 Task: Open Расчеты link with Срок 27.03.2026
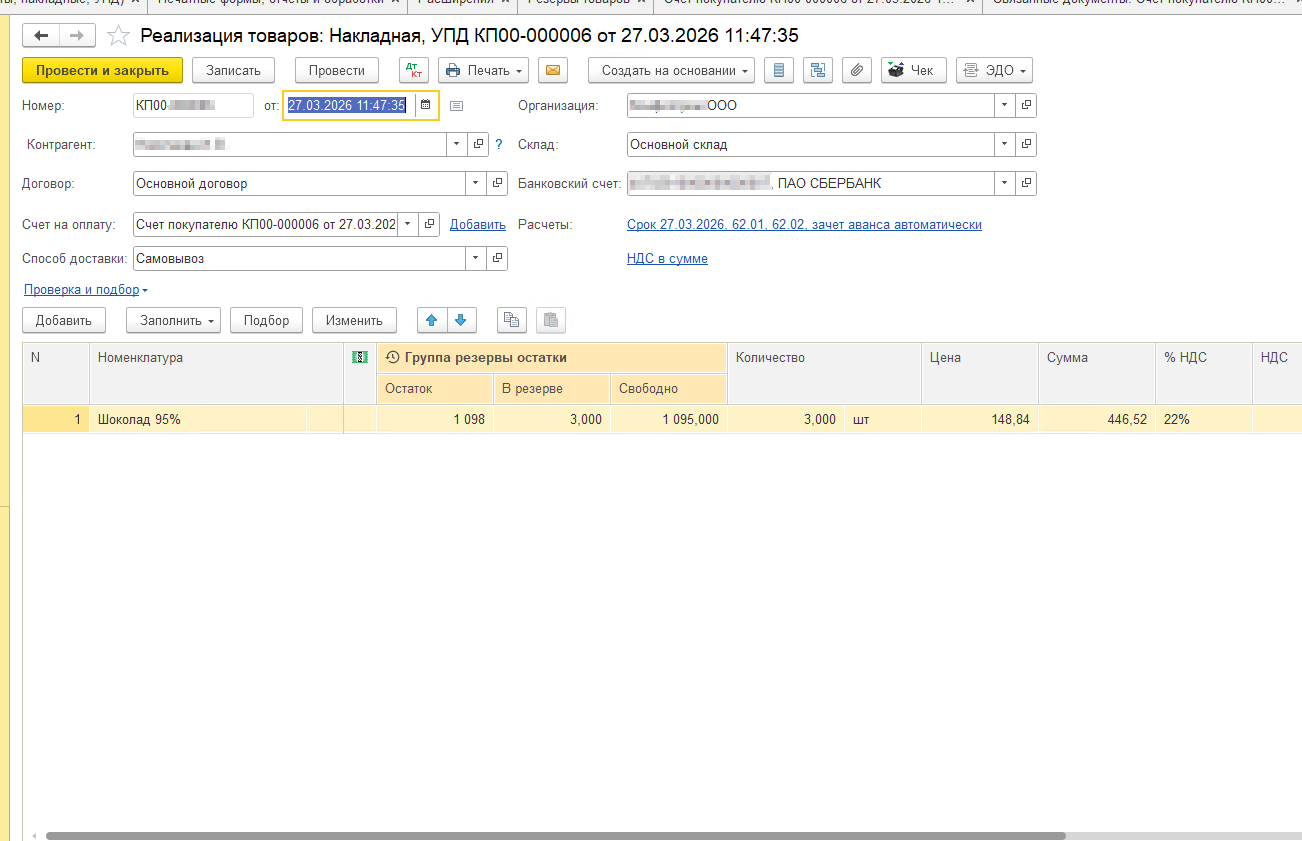(x=804, y=225)
